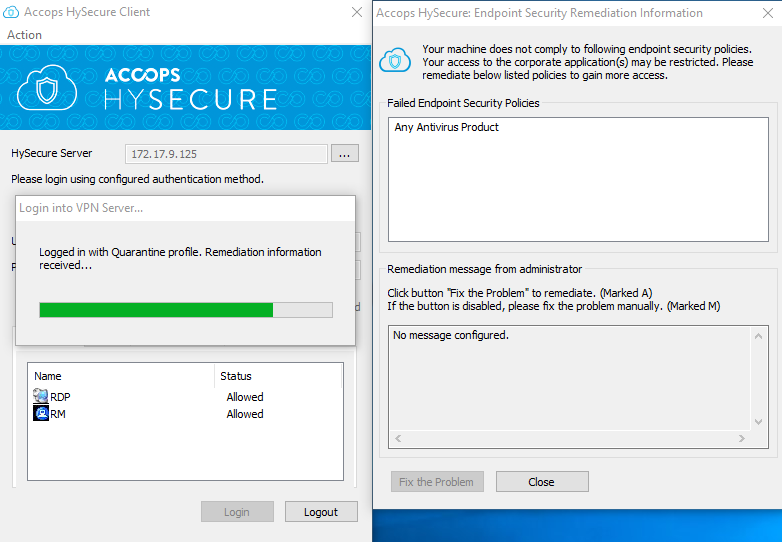Click the Fix the Problem button

[x=437, y=482]
